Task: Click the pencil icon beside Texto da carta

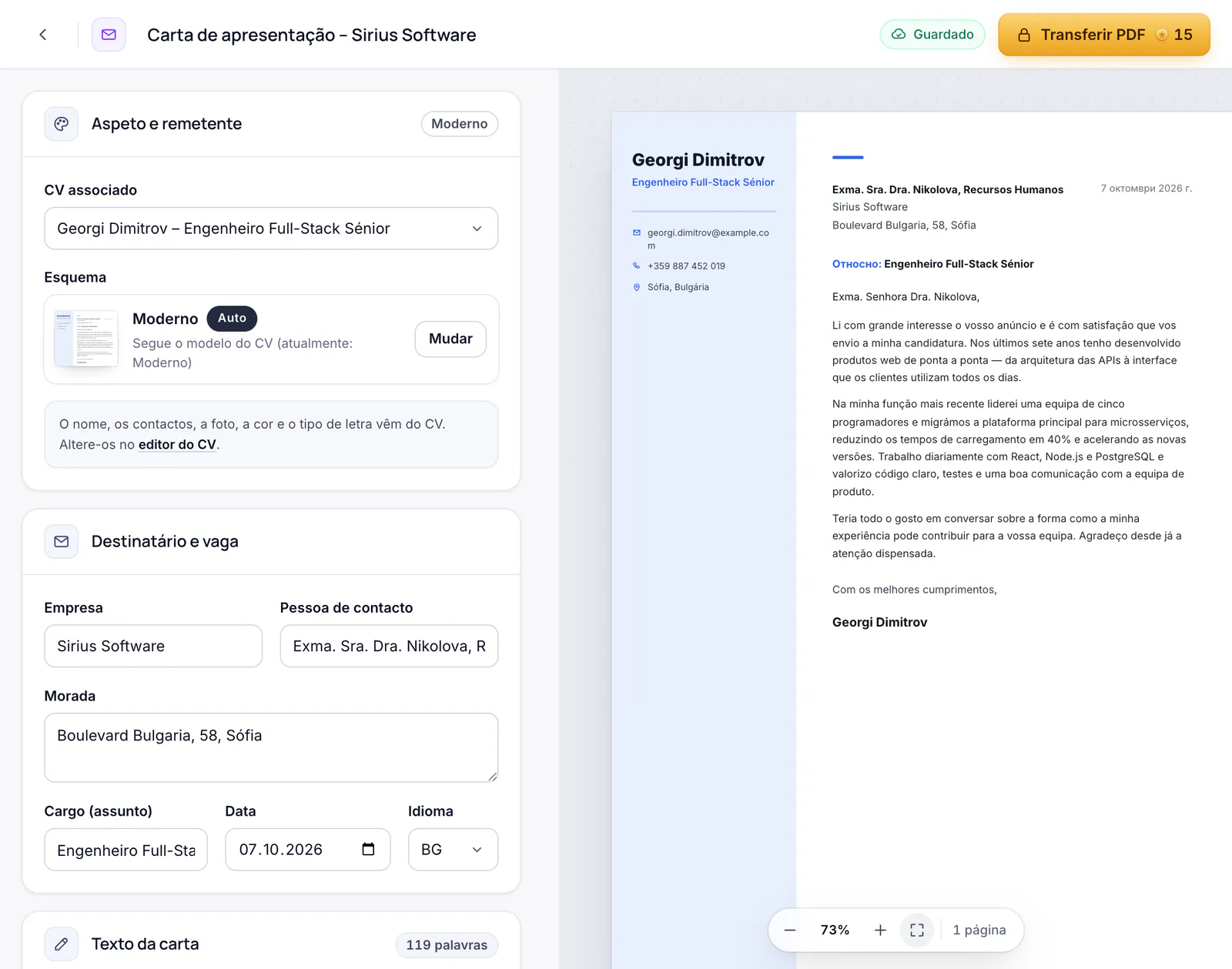Action: 62,944
